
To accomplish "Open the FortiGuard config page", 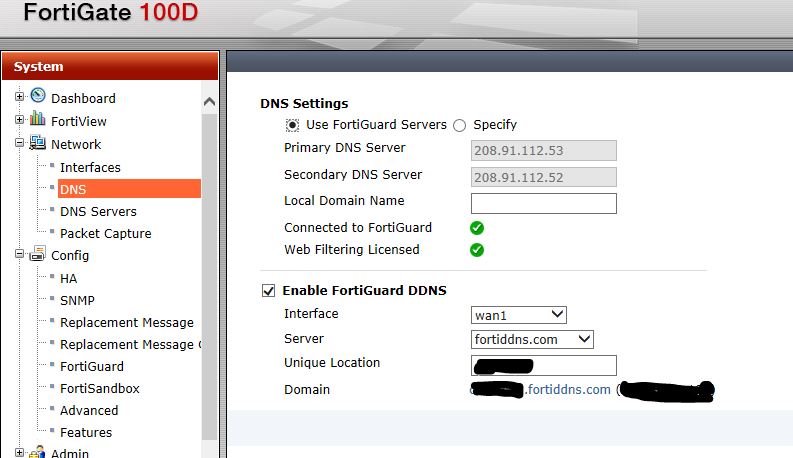I will point(92,366).
